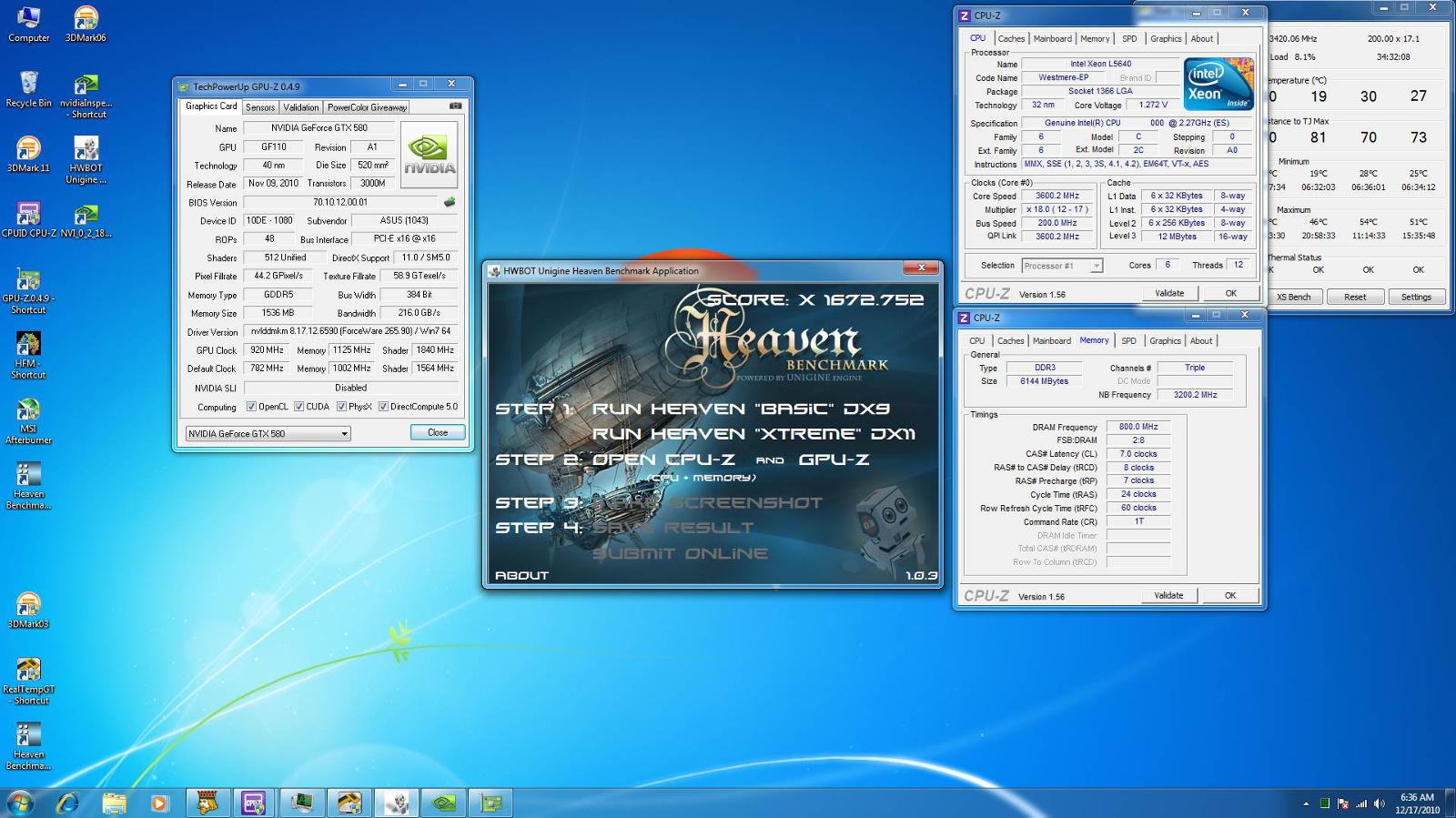Open the 3DMark06 desktop shortcut

(x=86, y=25)
